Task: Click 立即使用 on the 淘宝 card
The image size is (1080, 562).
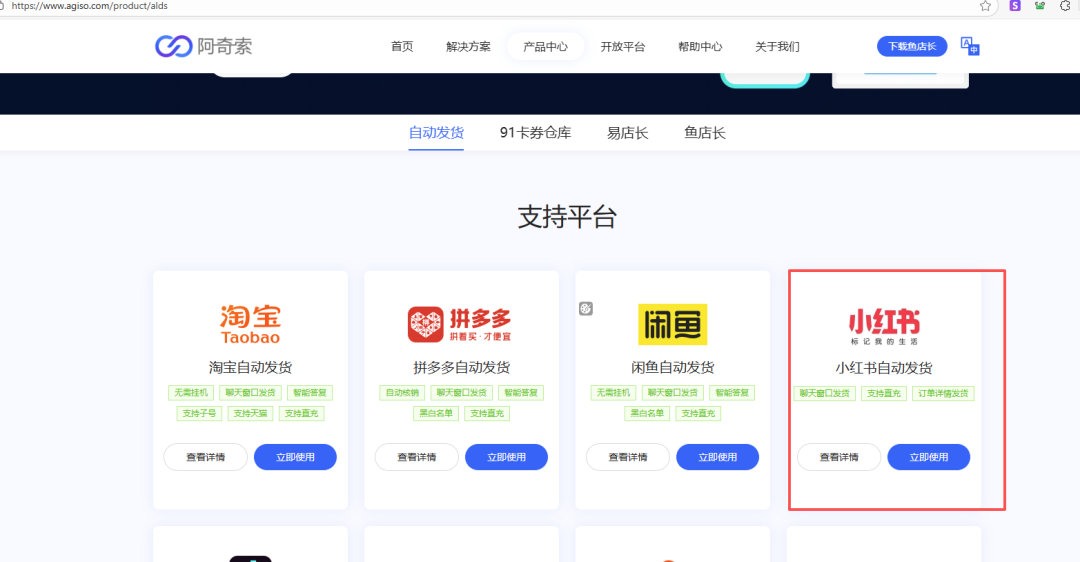Action: 295,457
